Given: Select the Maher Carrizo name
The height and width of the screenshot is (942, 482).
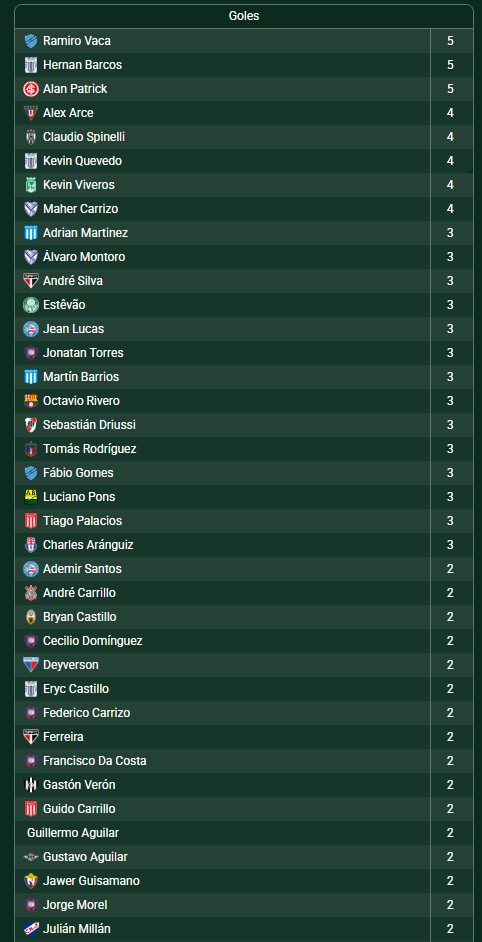Looking at the screenshot, I should 81,209.
